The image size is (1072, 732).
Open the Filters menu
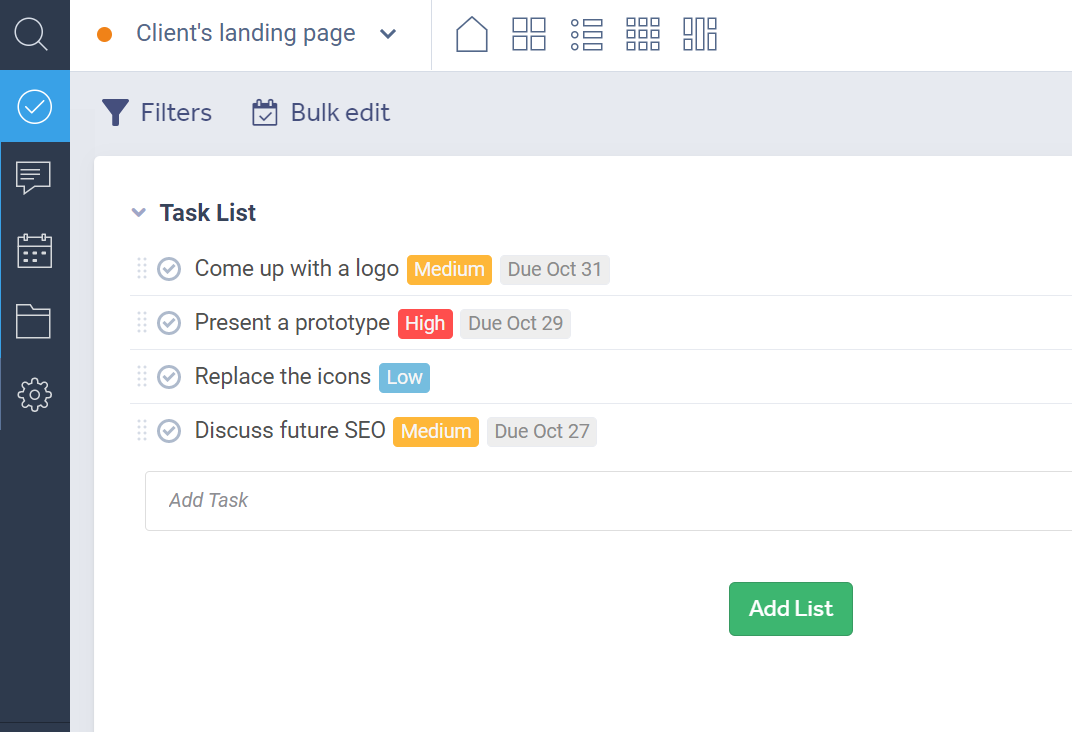pyautogui.click(x=157, y=112)
